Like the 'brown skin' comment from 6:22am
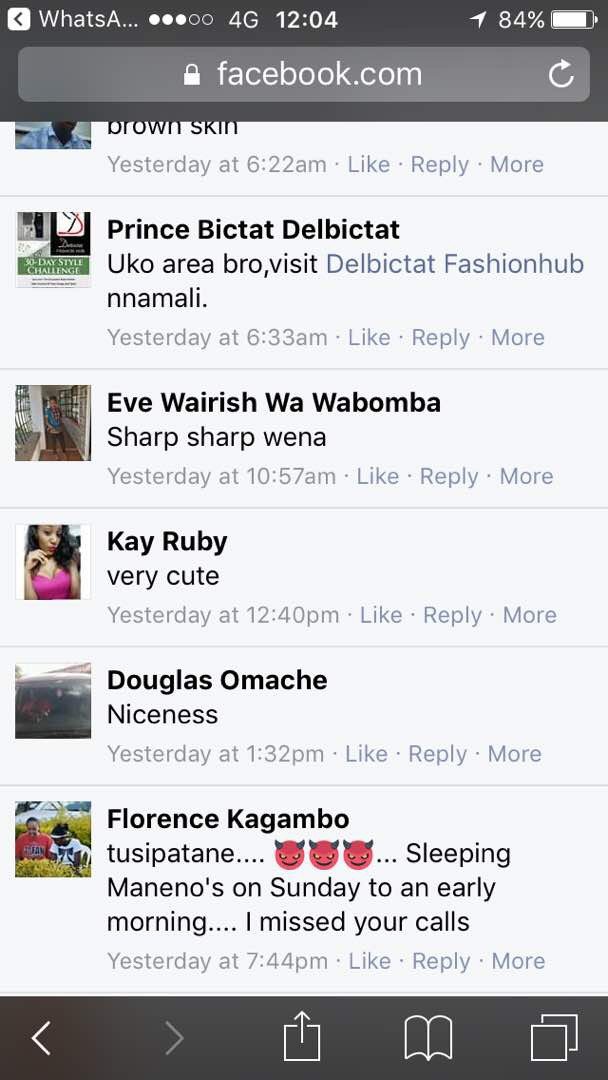 tap(368, 165)
